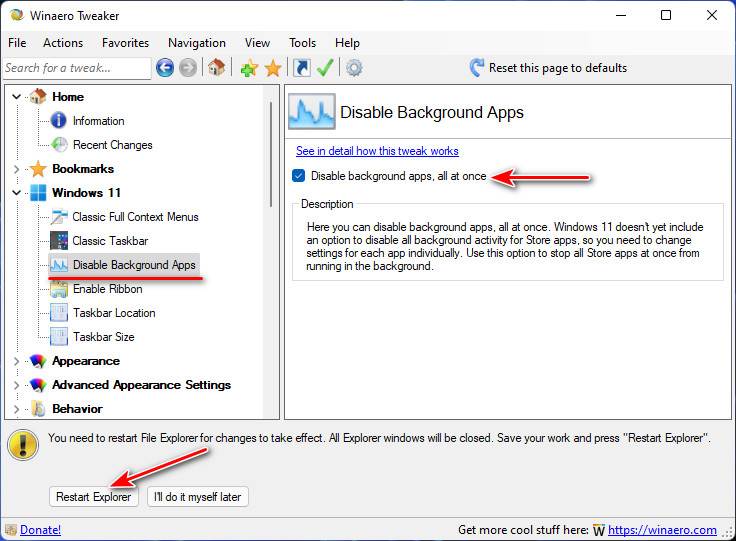This screenshot has width=736, height=541.
Task: Click I'll do it myself later
Action: [198, 496]
